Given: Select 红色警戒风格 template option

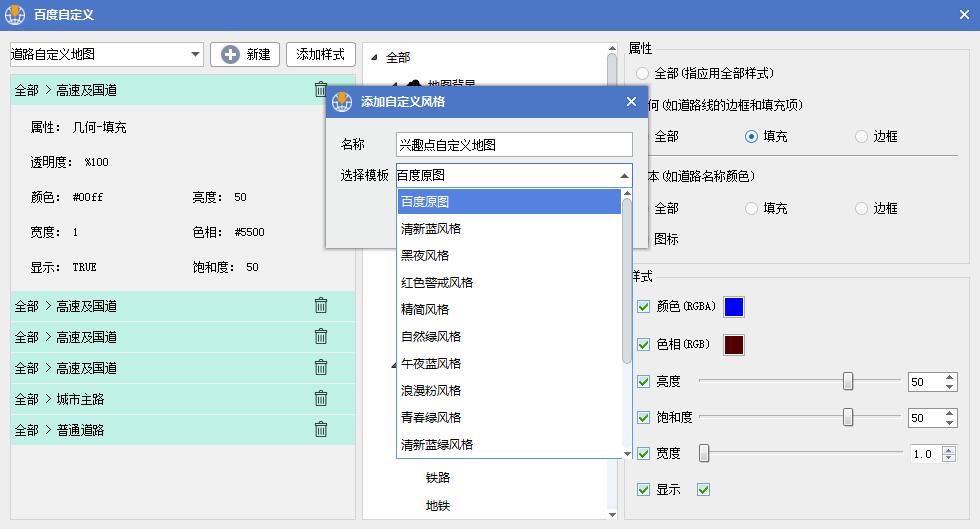Looking at the screenshot, I should [x=509, y=283].
